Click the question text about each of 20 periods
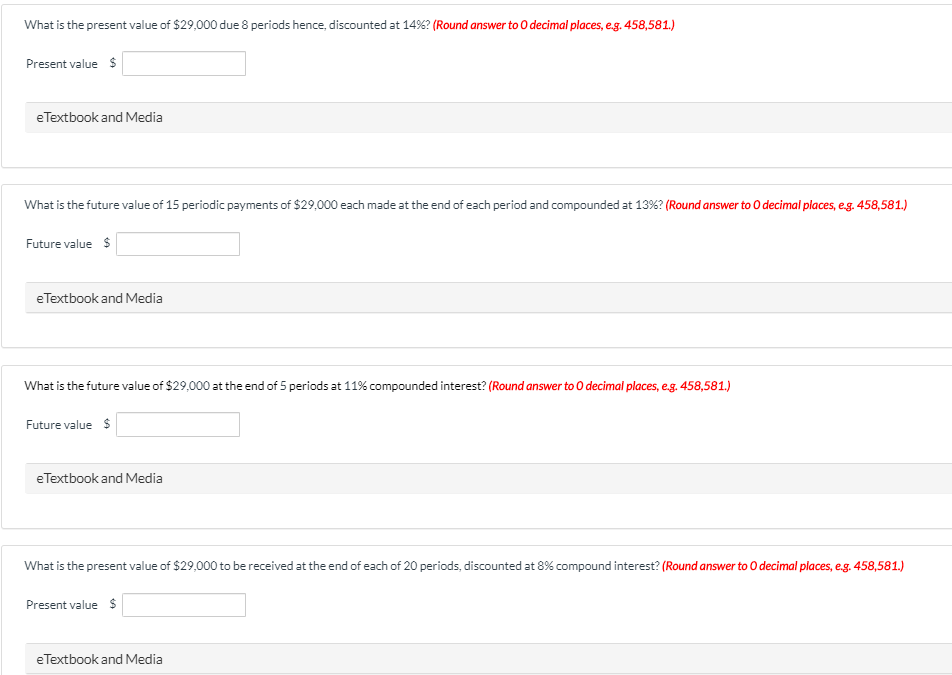Image resolution: width=952 pixels, height=675 pixels. point(342,566)
